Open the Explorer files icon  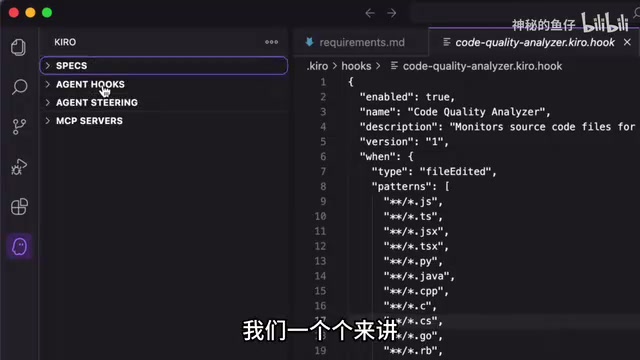(18, 47)
